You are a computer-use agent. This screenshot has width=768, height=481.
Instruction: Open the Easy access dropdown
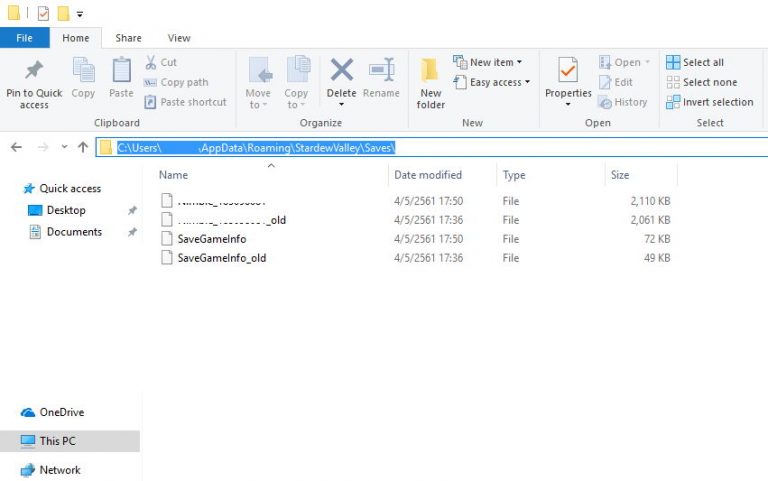[492, 82]
